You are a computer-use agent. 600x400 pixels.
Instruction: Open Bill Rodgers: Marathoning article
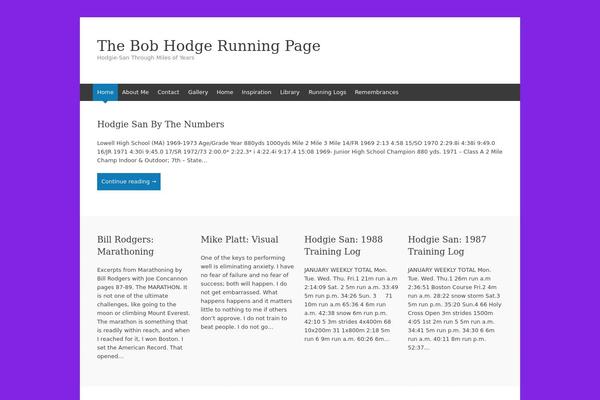click(x=126, y=245)
